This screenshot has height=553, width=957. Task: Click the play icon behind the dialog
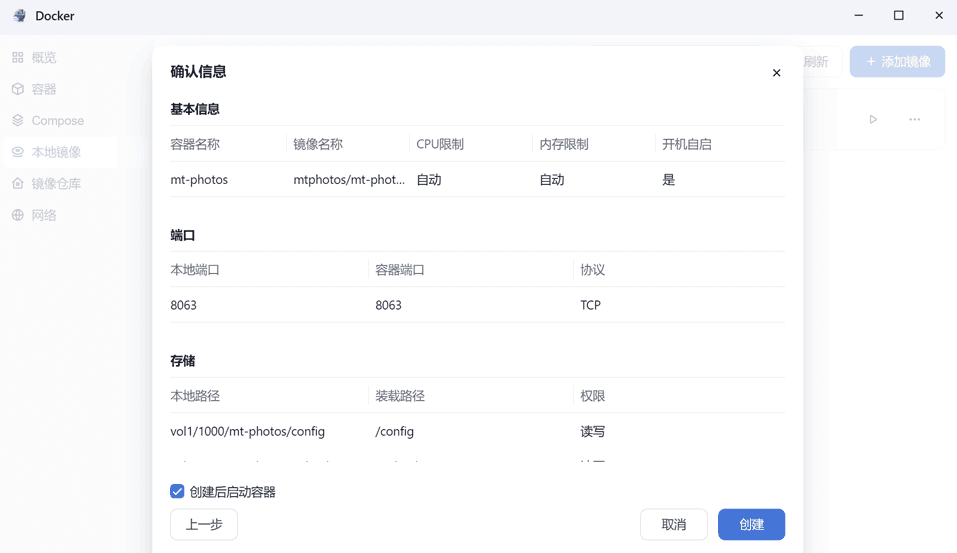pos(873,120)
